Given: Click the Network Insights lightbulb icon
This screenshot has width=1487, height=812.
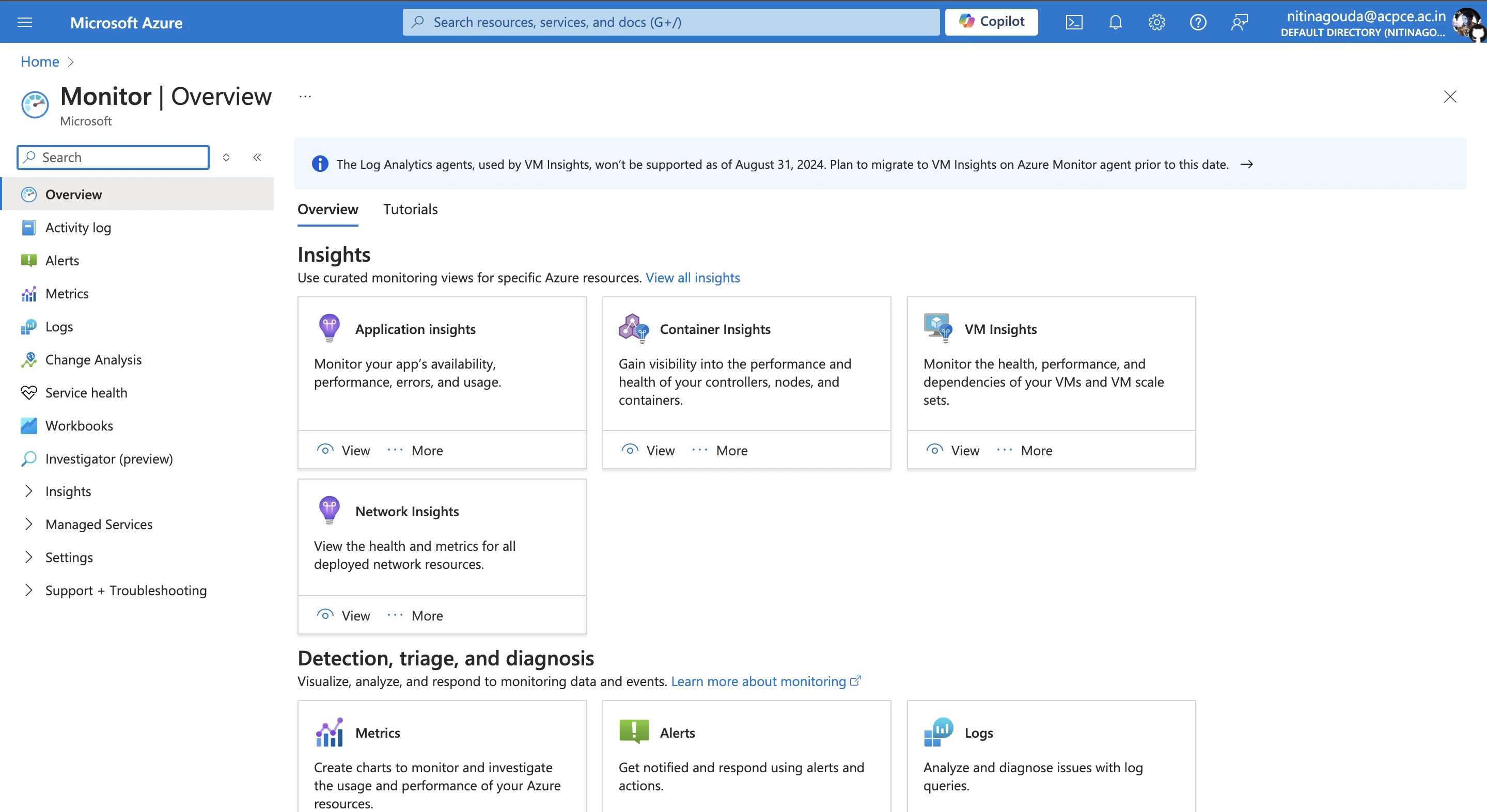Looking at the screenshot, I should coord(330,510).
